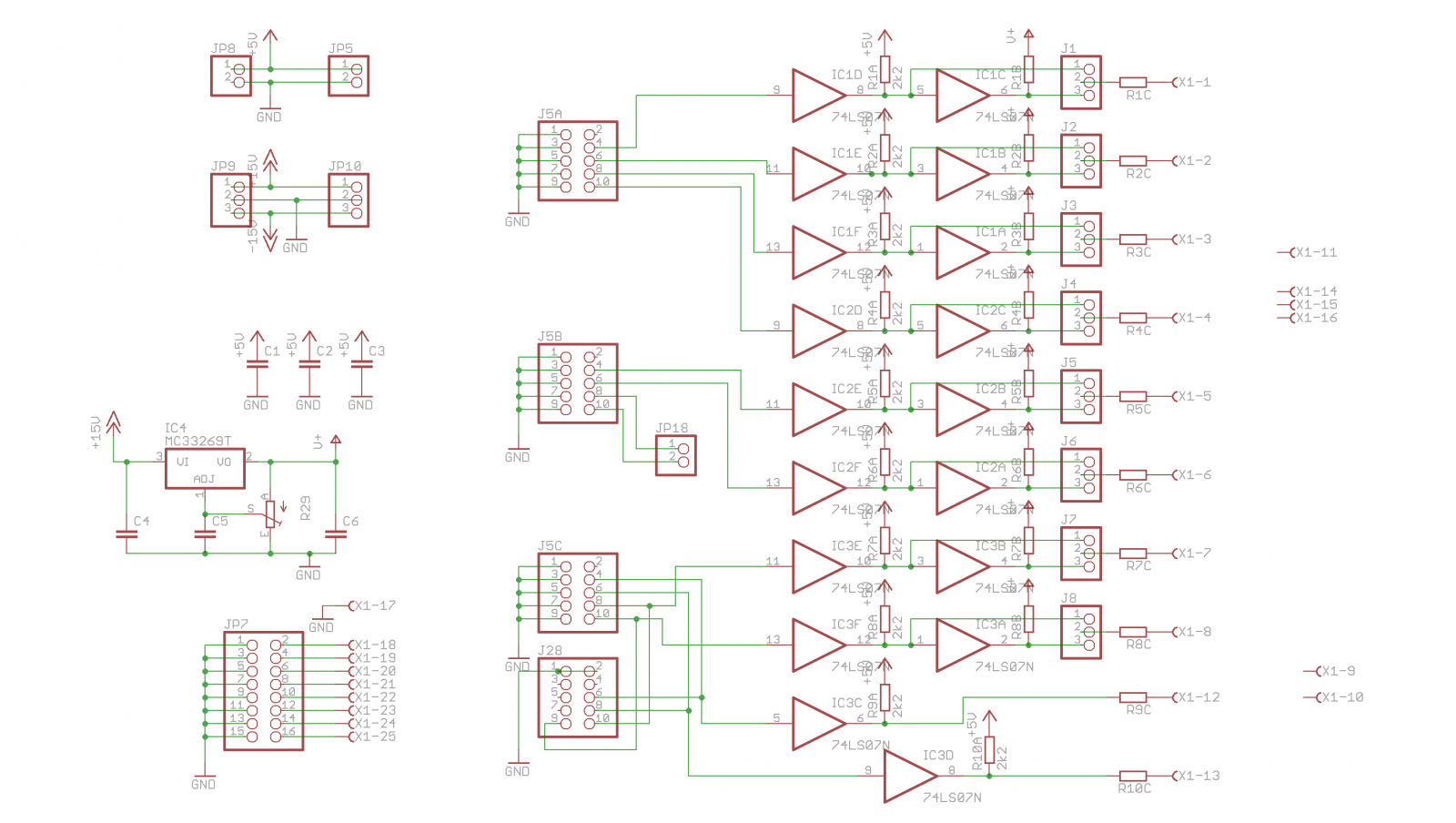
Task: Click the JP5 two-pin header
Action: pyautogui.click(x=349, y=76)
